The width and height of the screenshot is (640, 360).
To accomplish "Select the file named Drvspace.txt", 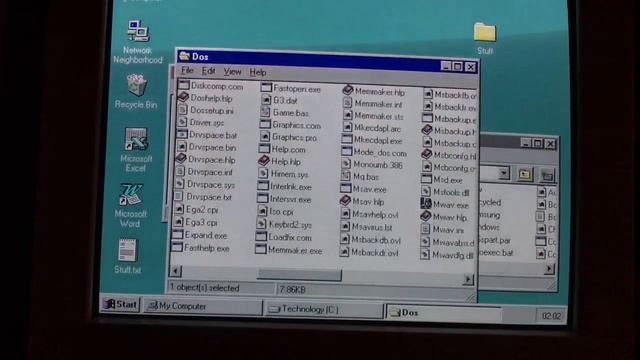I will [209, 197].
